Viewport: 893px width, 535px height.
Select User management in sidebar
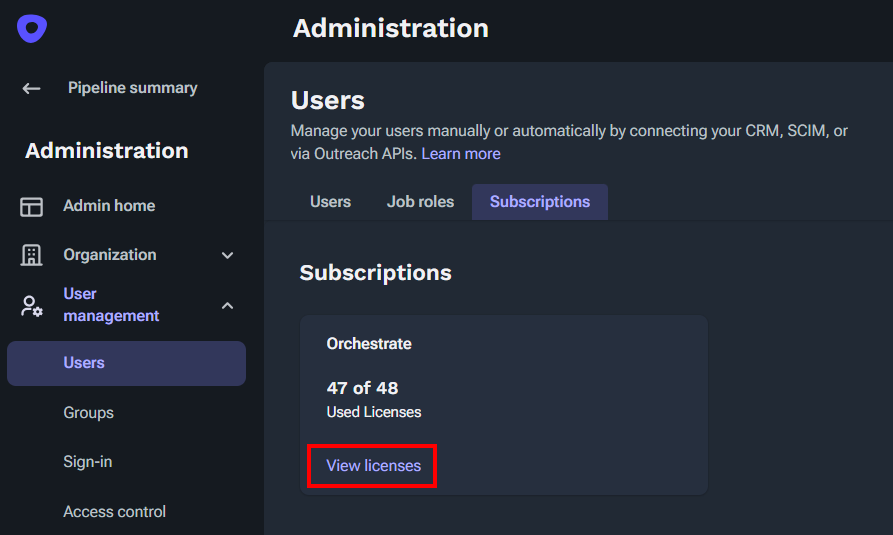point(111,305)
